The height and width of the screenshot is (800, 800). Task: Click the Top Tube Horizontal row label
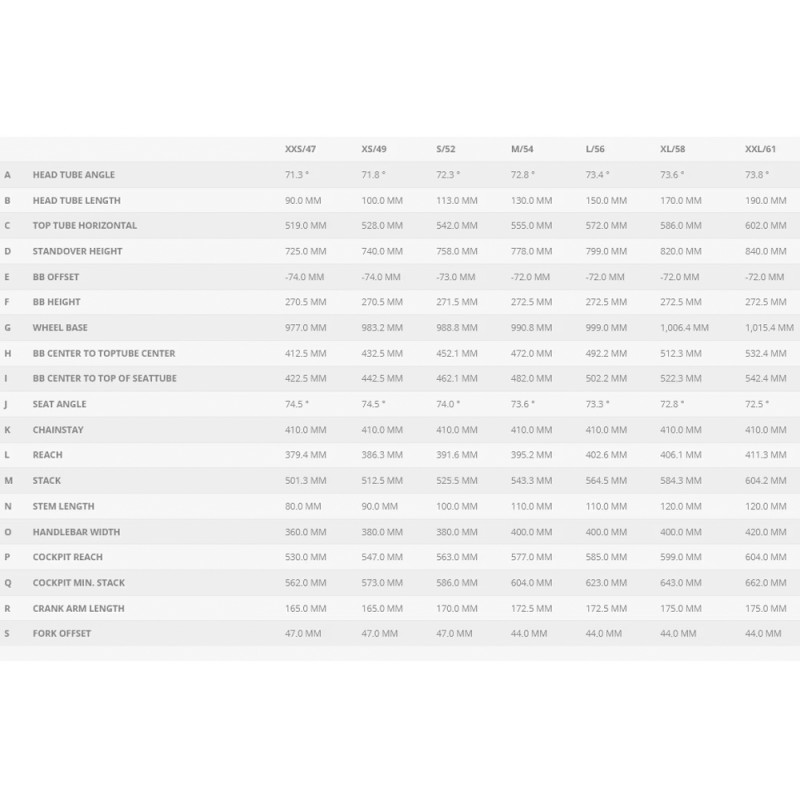[x=84, y=226]
